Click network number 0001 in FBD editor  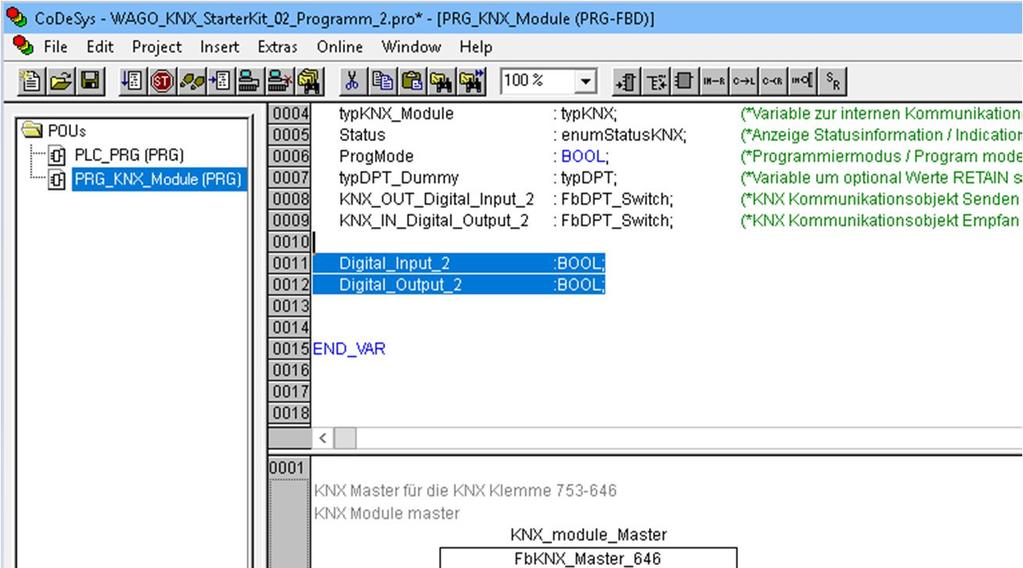[287, 468]
